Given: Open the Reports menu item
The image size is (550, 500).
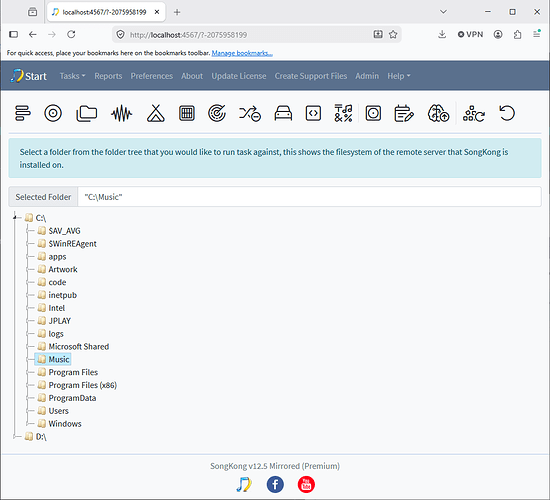Looking at the screenshot, I should pyautogui.click(x=108, y=76).
